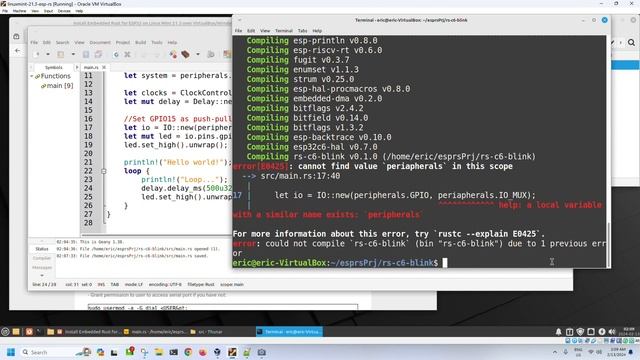Click the sidebar tab right-scroll arrow in Geany

point(76,67)
